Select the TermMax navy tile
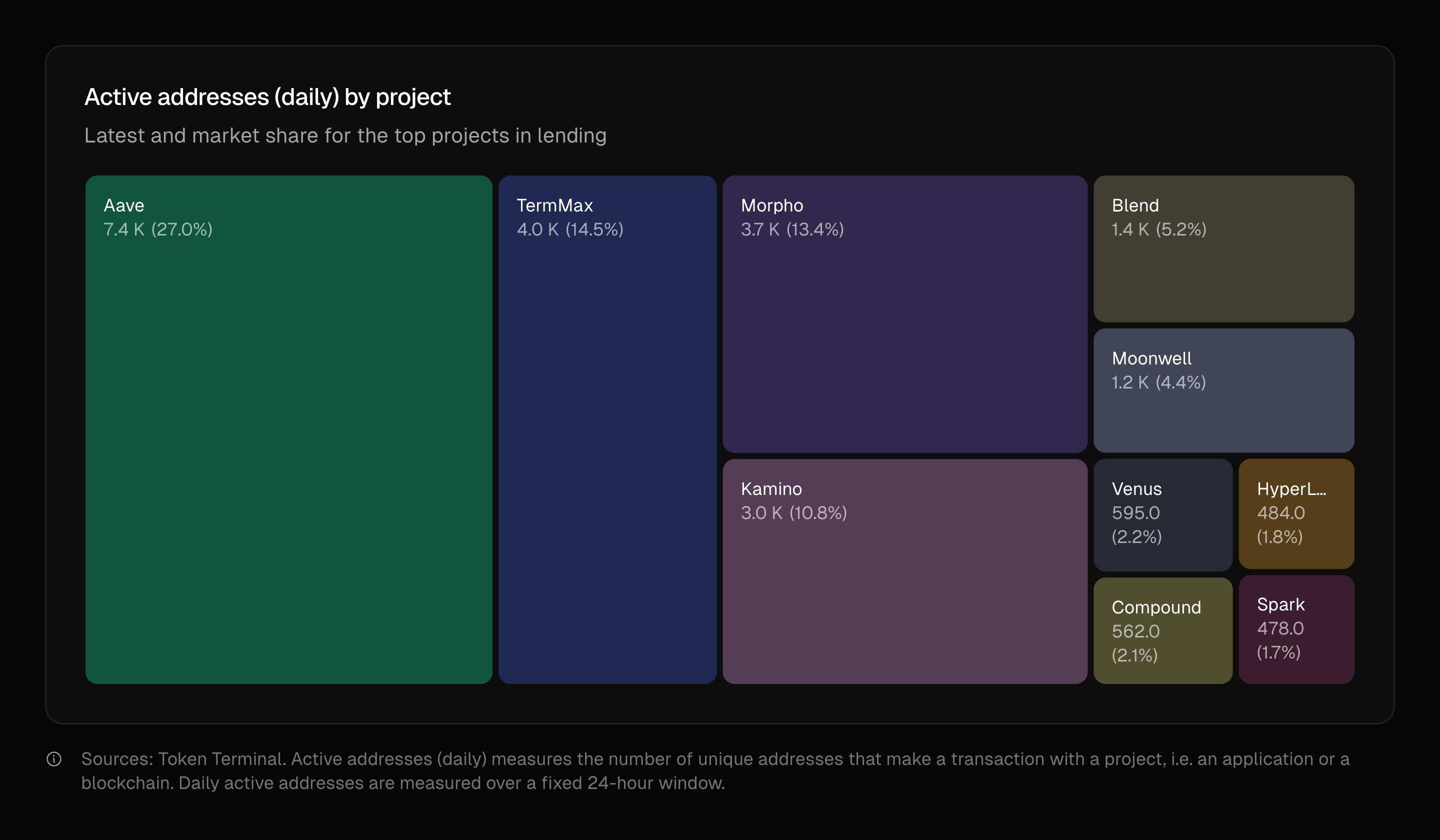Viewport: 1440px width, 840px height. coord(607,429)
